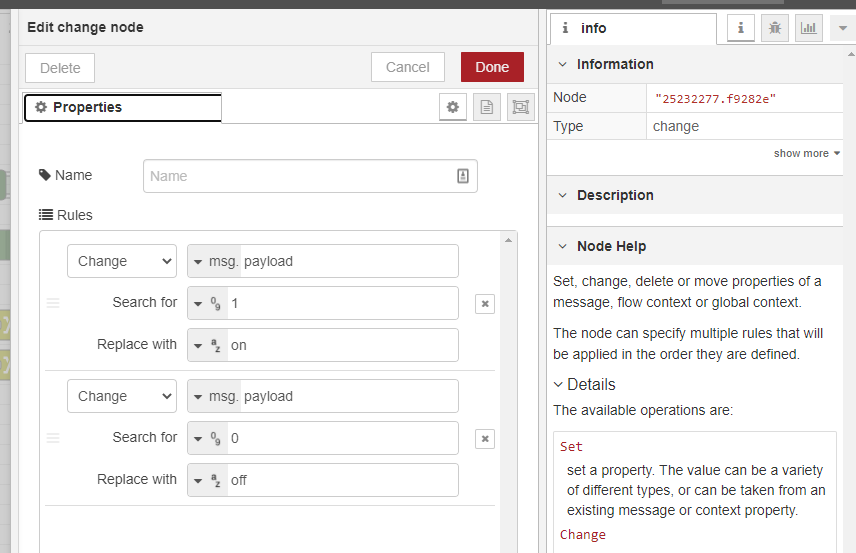Click the Edit change node title
This screenshot has width=856, height=553.
(85, 27)
